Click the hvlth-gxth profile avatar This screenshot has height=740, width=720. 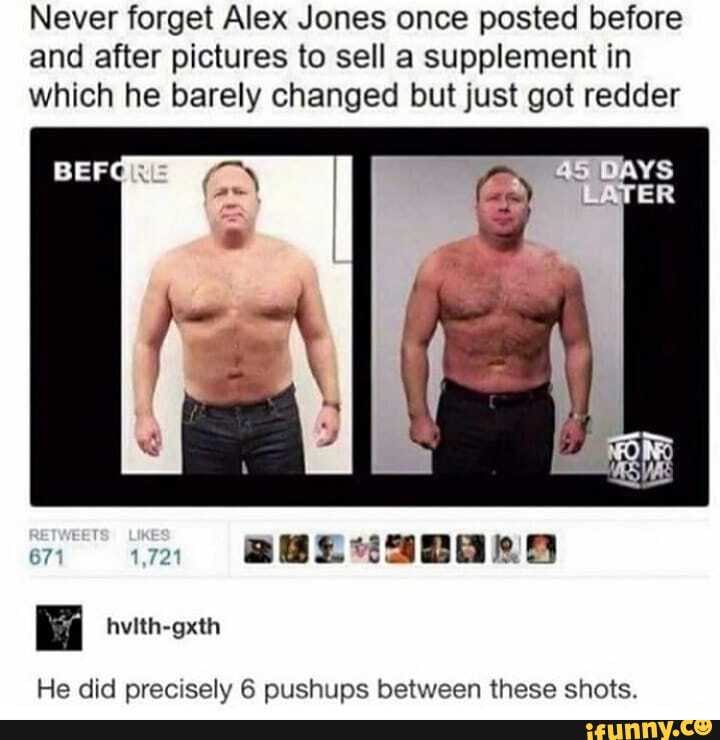click(x=59, y=628)
